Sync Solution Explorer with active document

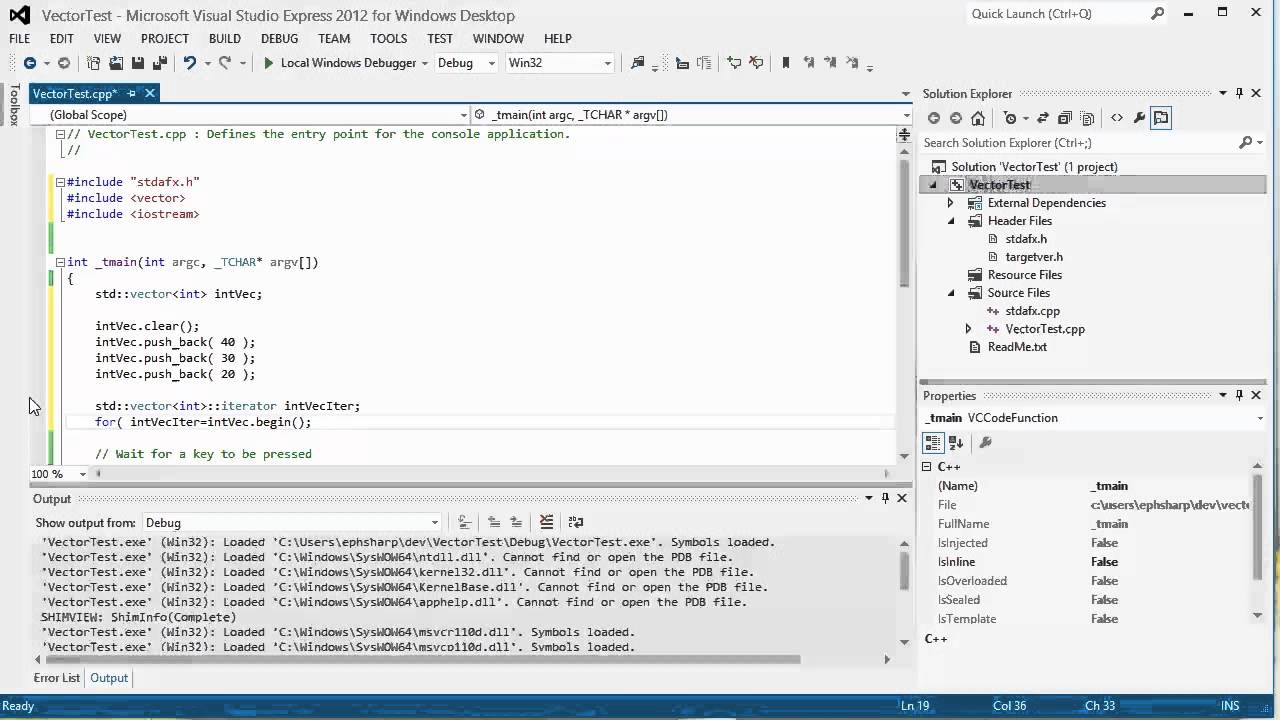[1043, 118]
